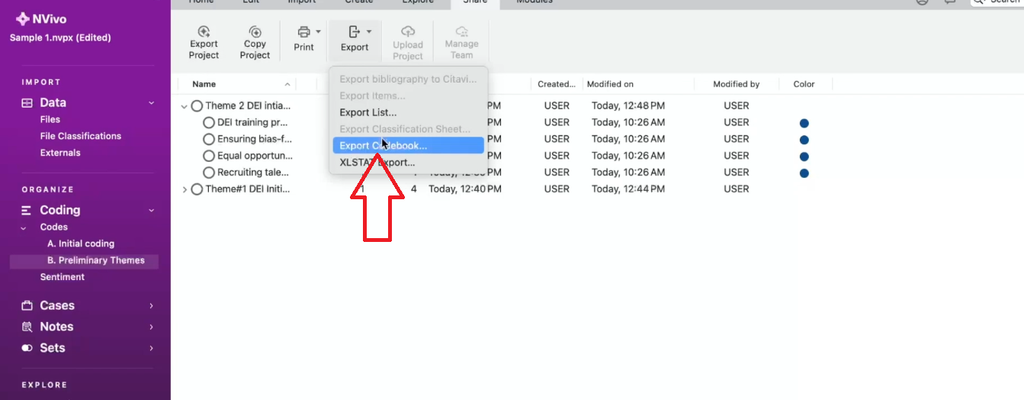
Task: Click the NVivo logo in the sidebar
Action: pyautogui.click(x=23, y=19)
